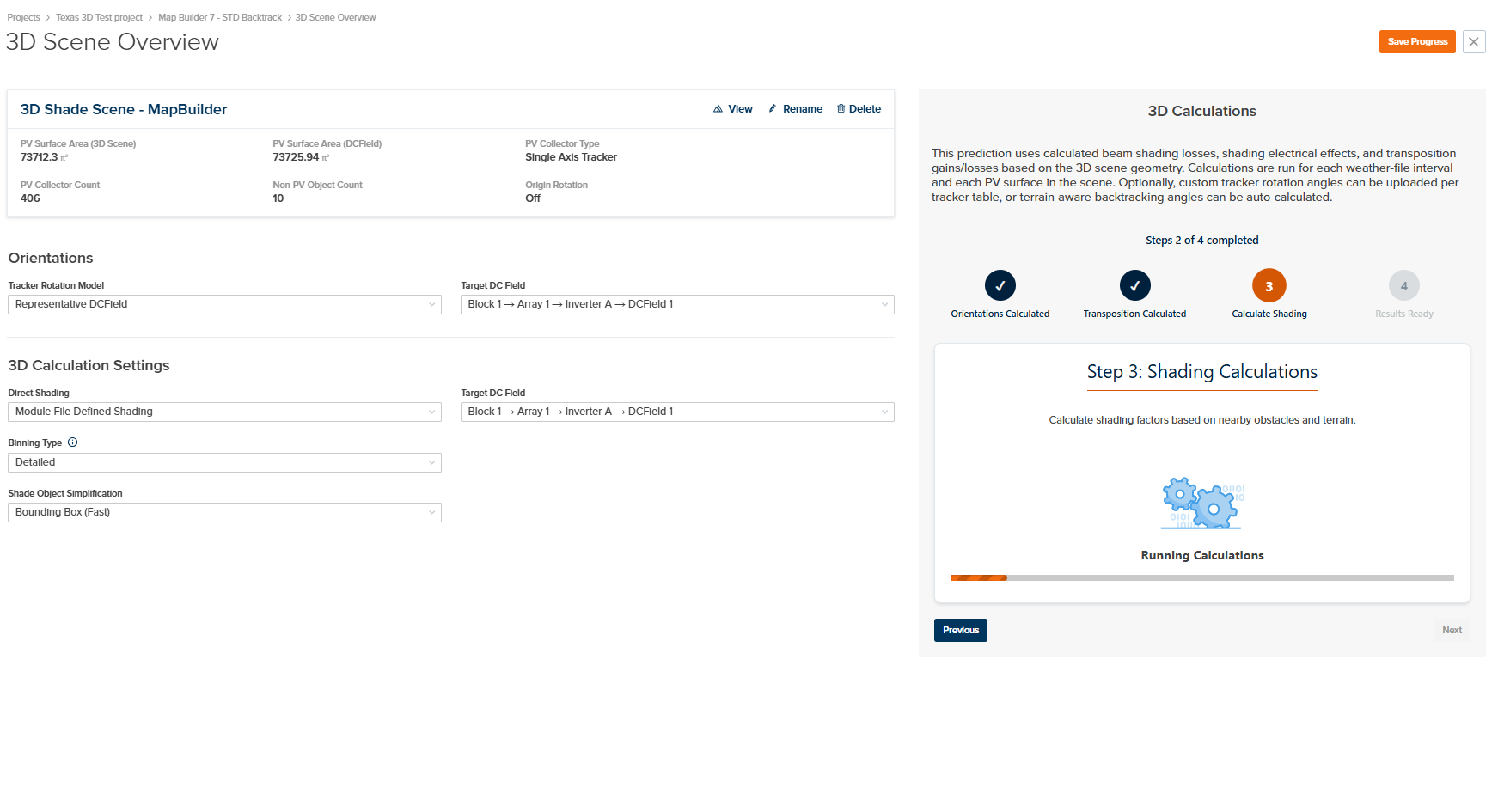Click Save Progress button
The height and width of the screenshot is (812, 1498).
pyautogui.click(x=1417, y=41)
